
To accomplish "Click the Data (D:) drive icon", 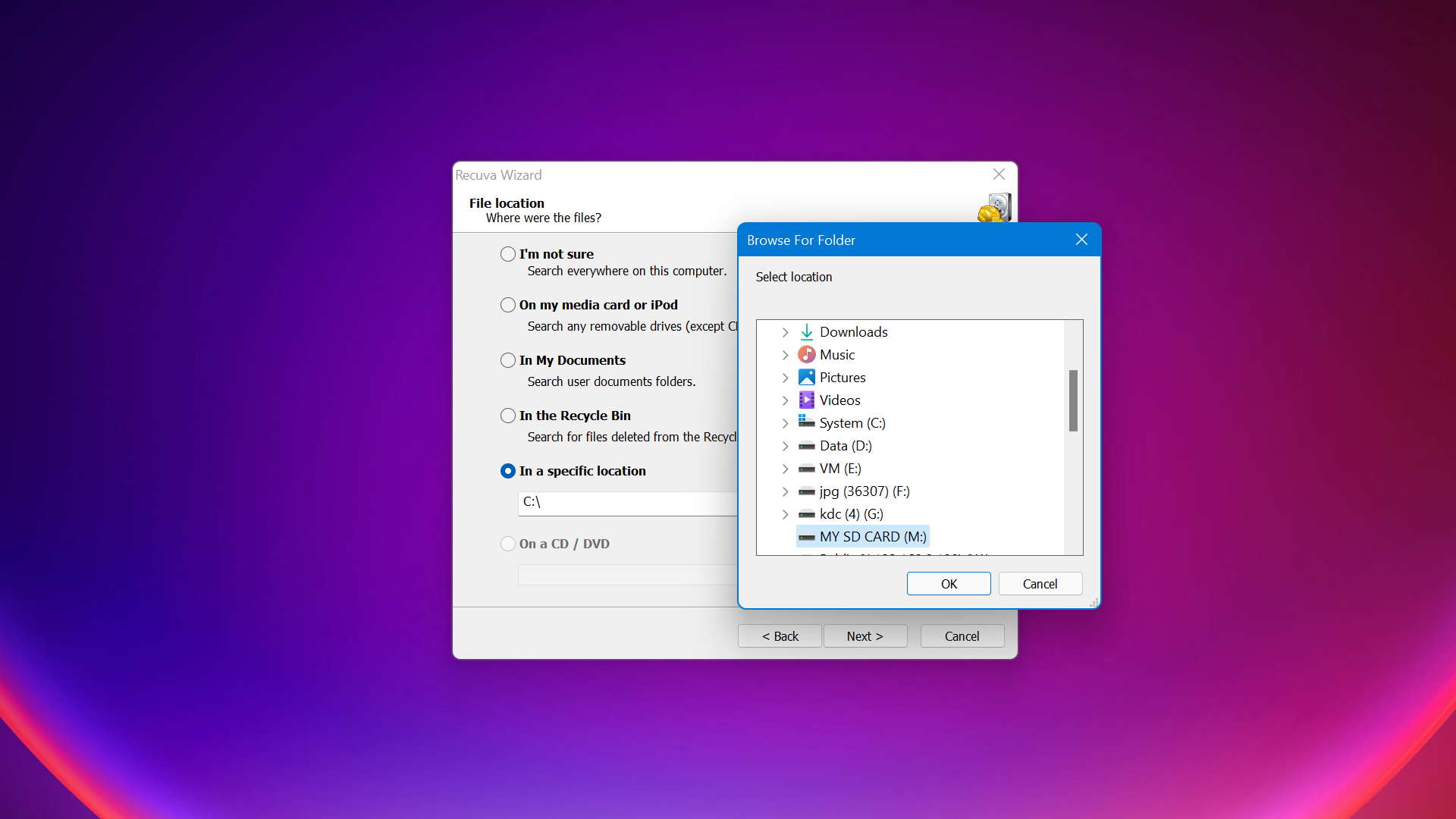I will (807, 446).
